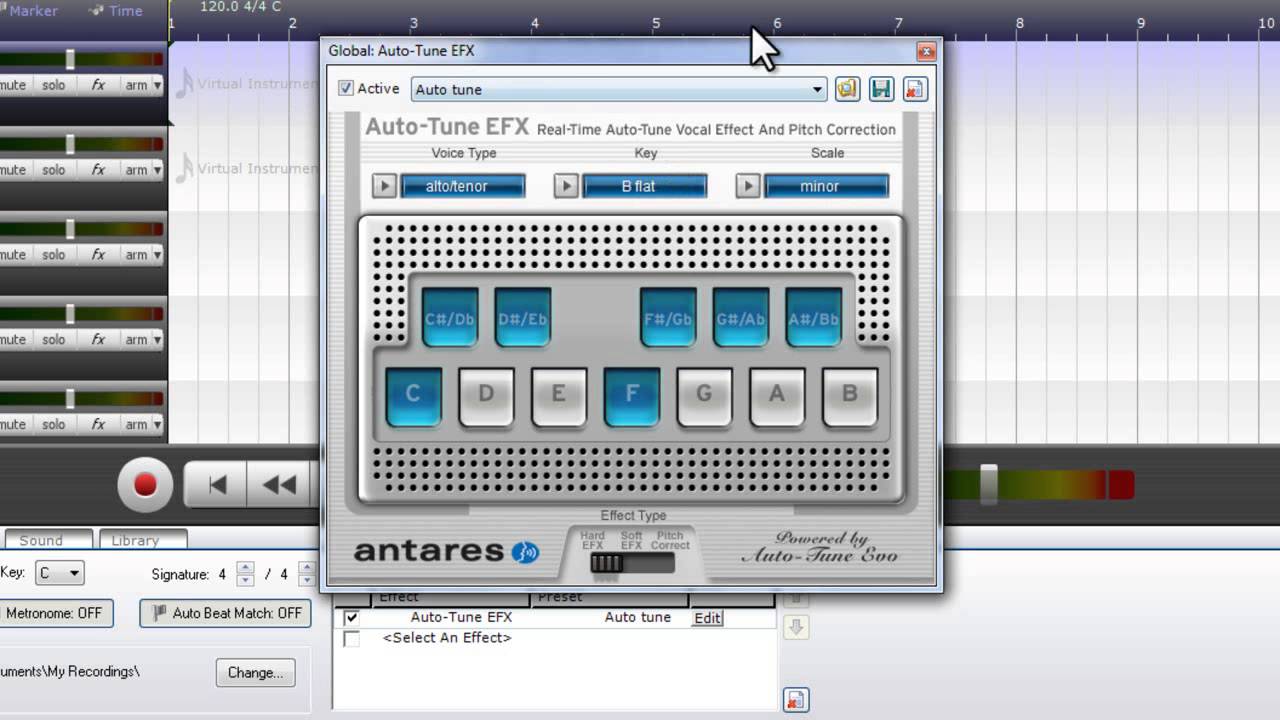The image size is (1280, 720).
Task: Enable the G note key
Action: (x=704, y=397)
